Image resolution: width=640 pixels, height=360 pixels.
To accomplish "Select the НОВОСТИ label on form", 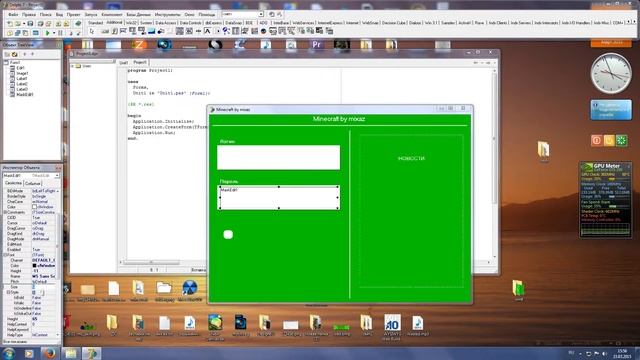I will (411, 158).
